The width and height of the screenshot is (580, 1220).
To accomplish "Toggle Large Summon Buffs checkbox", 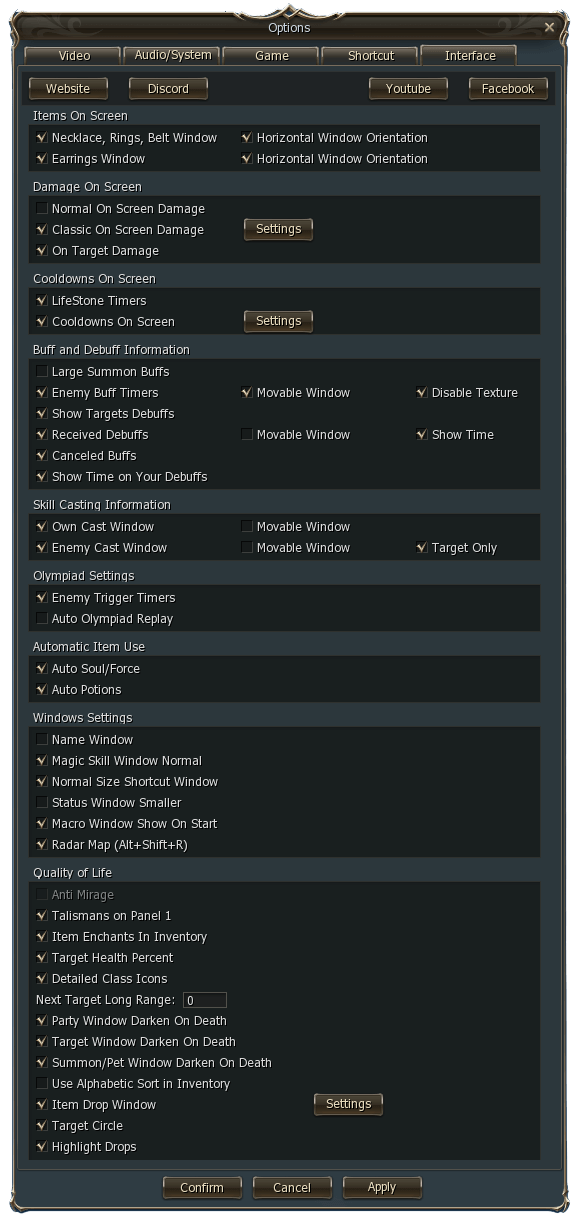I will tap(42, 372).
